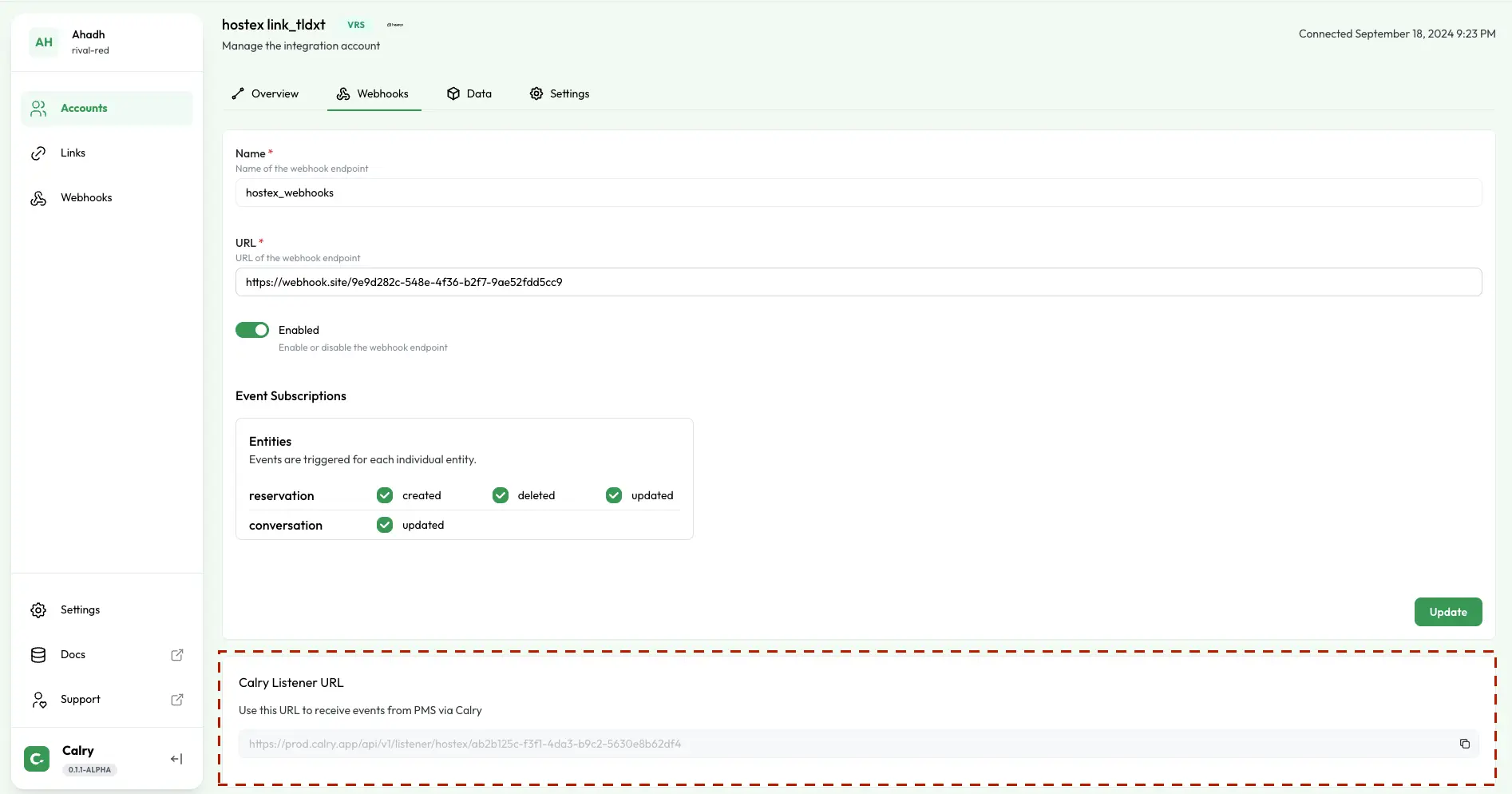Click the webhook URL input field
Viewport: 1512px width, 794px height.
coord(858,283)
